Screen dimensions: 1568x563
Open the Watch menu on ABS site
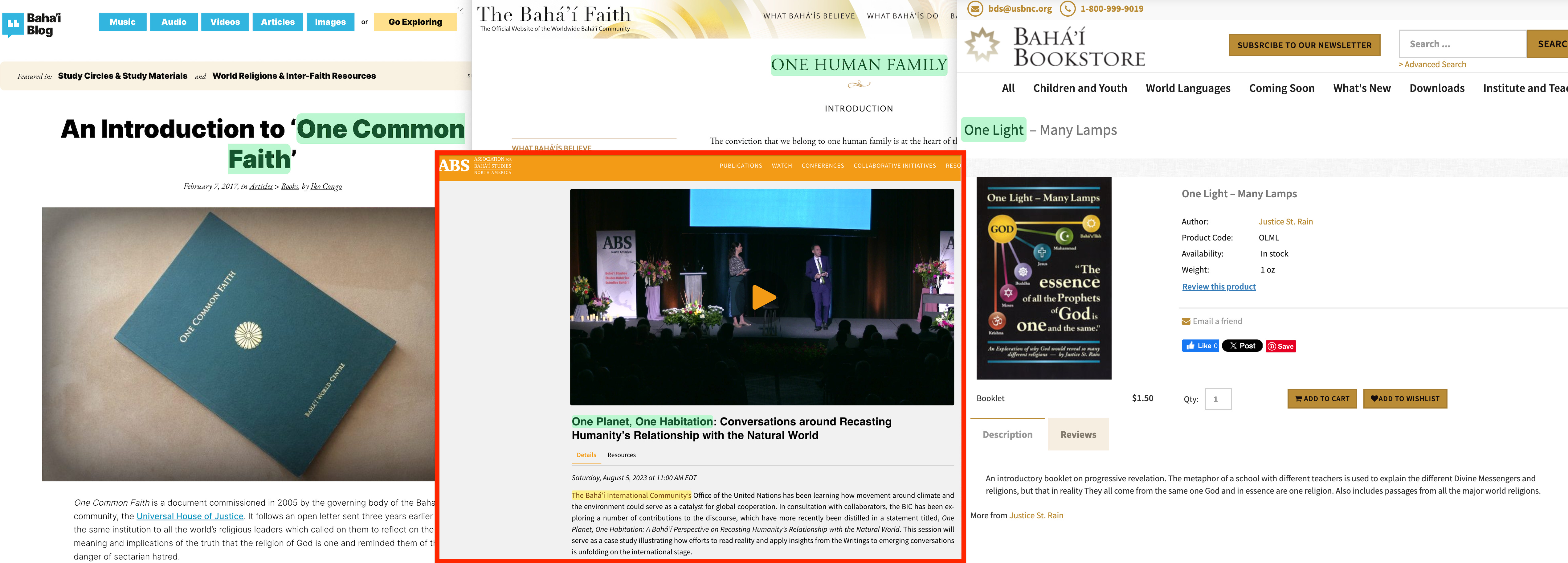coord(782,166)
